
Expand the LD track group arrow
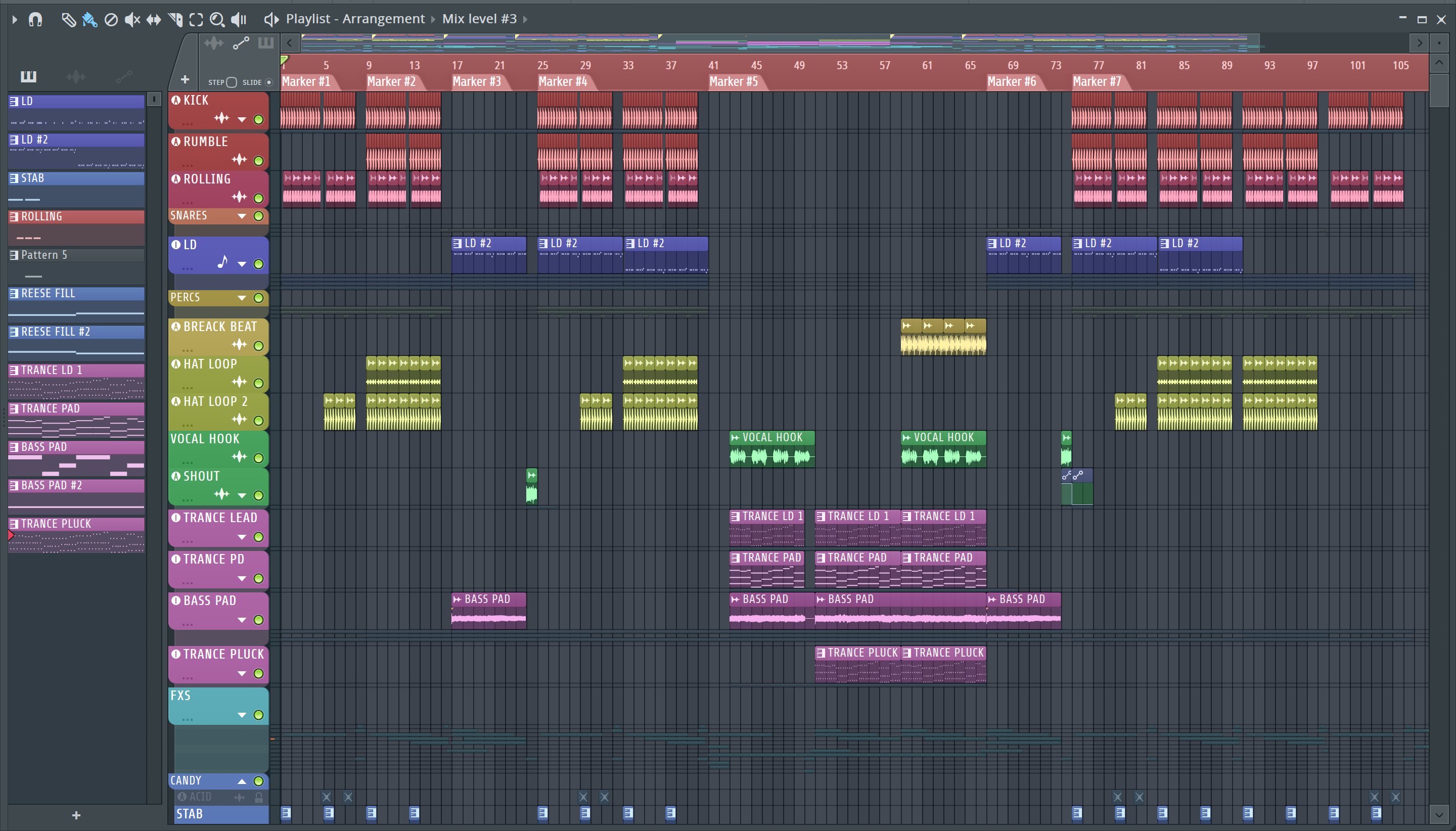click(242, 264)
